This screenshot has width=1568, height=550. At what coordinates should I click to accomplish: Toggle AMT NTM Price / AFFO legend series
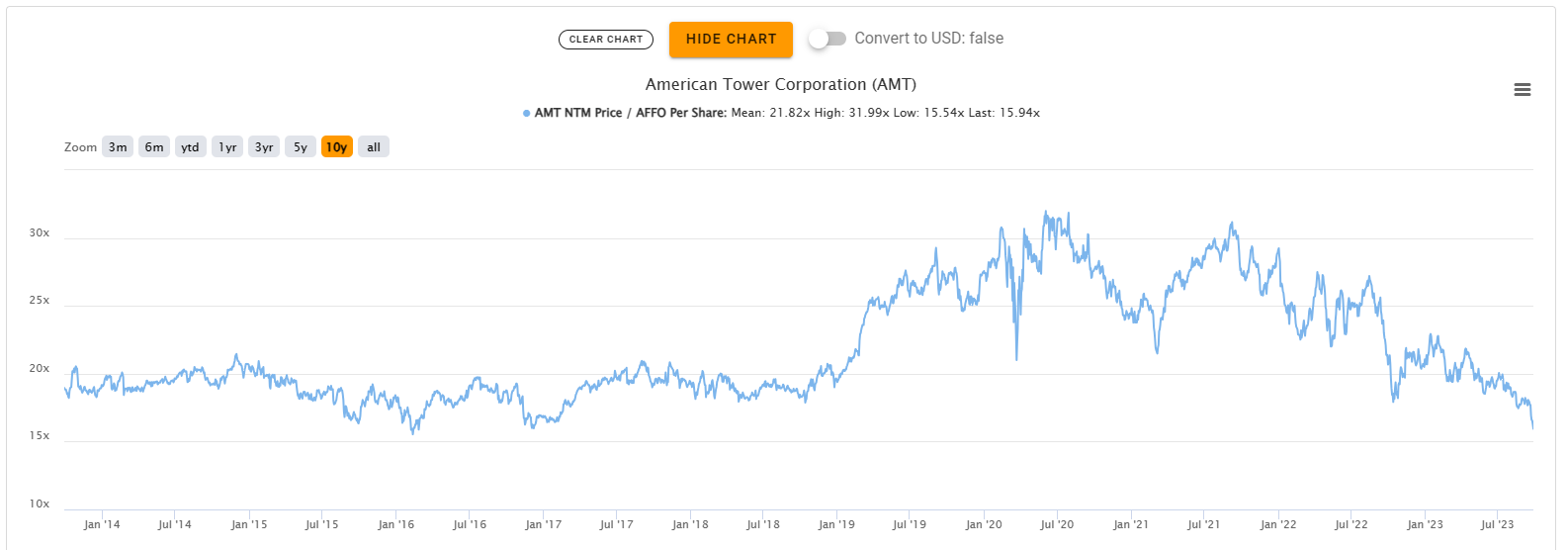pyautogui.click(x=630, y=113)
